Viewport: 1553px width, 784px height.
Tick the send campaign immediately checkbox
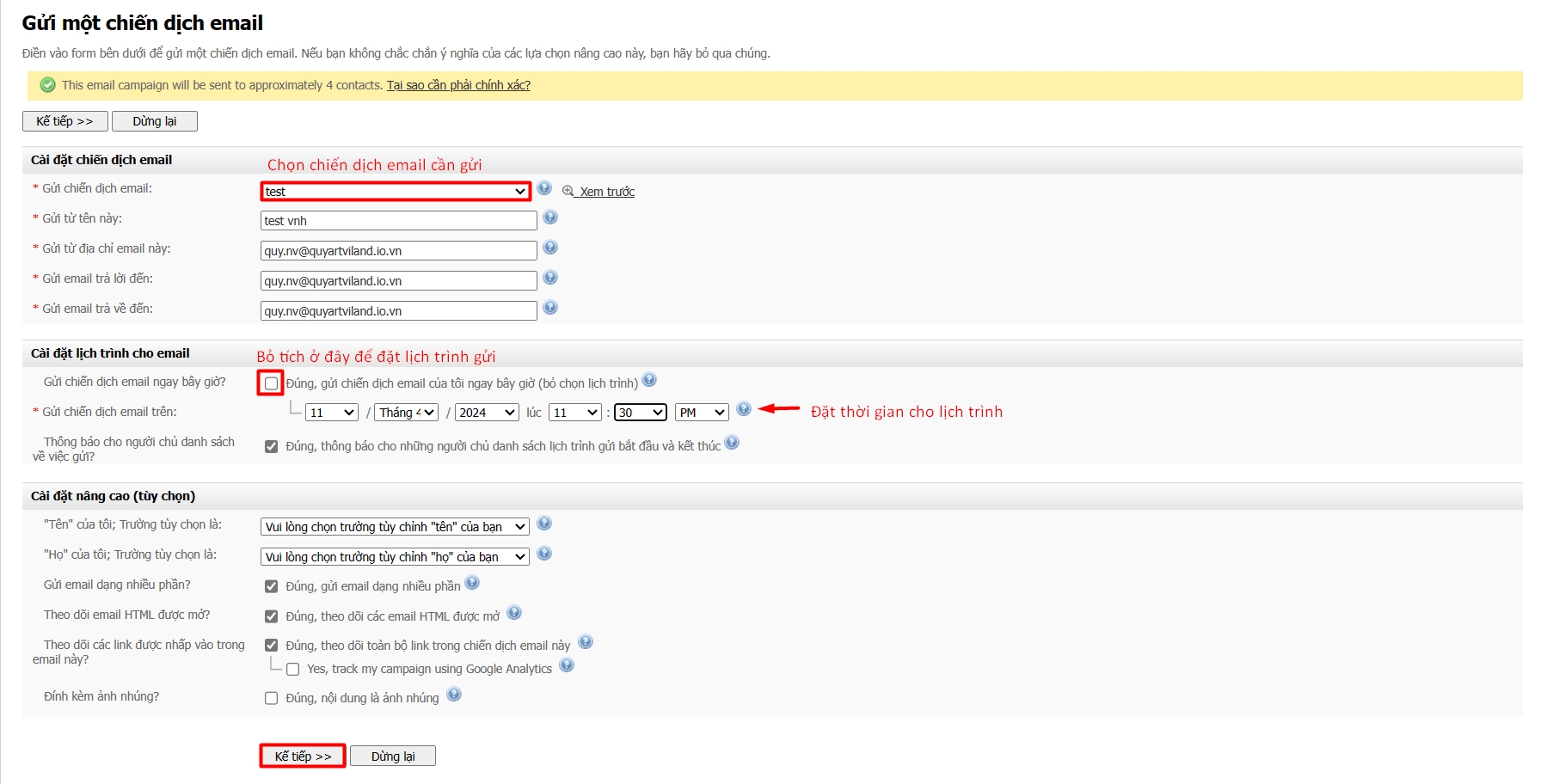[271, 383]
